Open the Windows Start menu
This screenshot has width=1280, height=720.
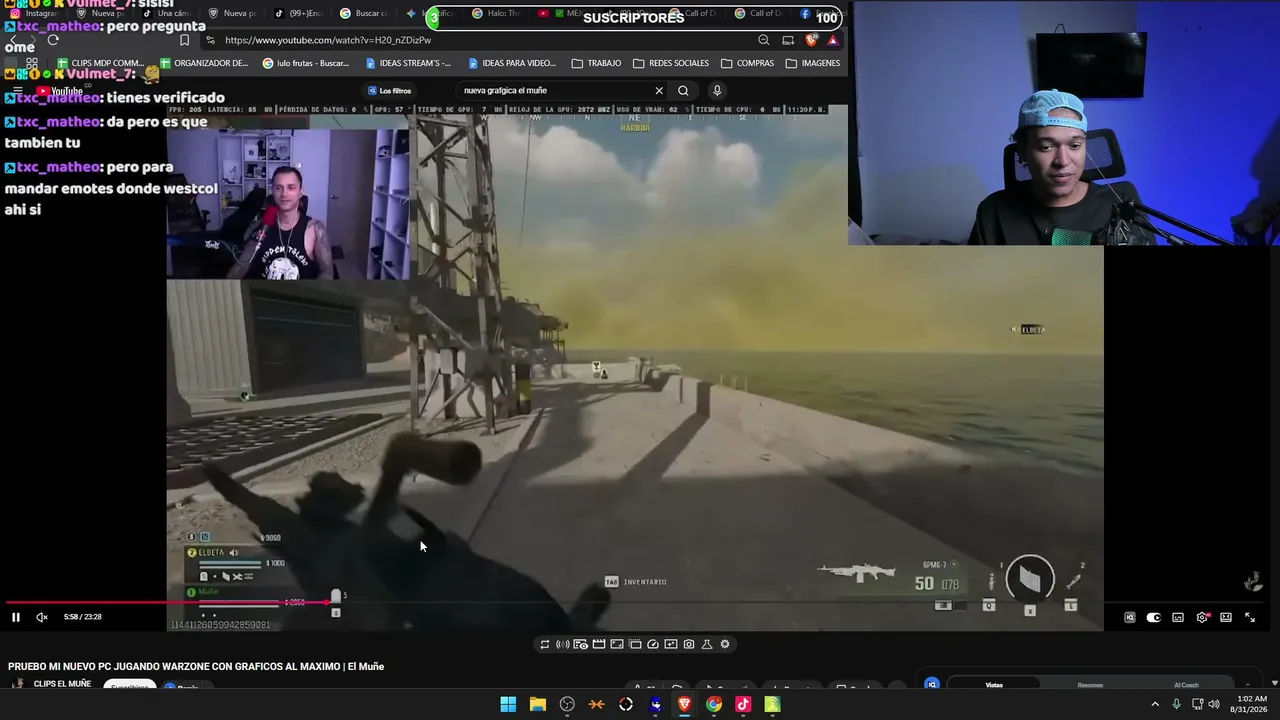(x=508, y=704)
